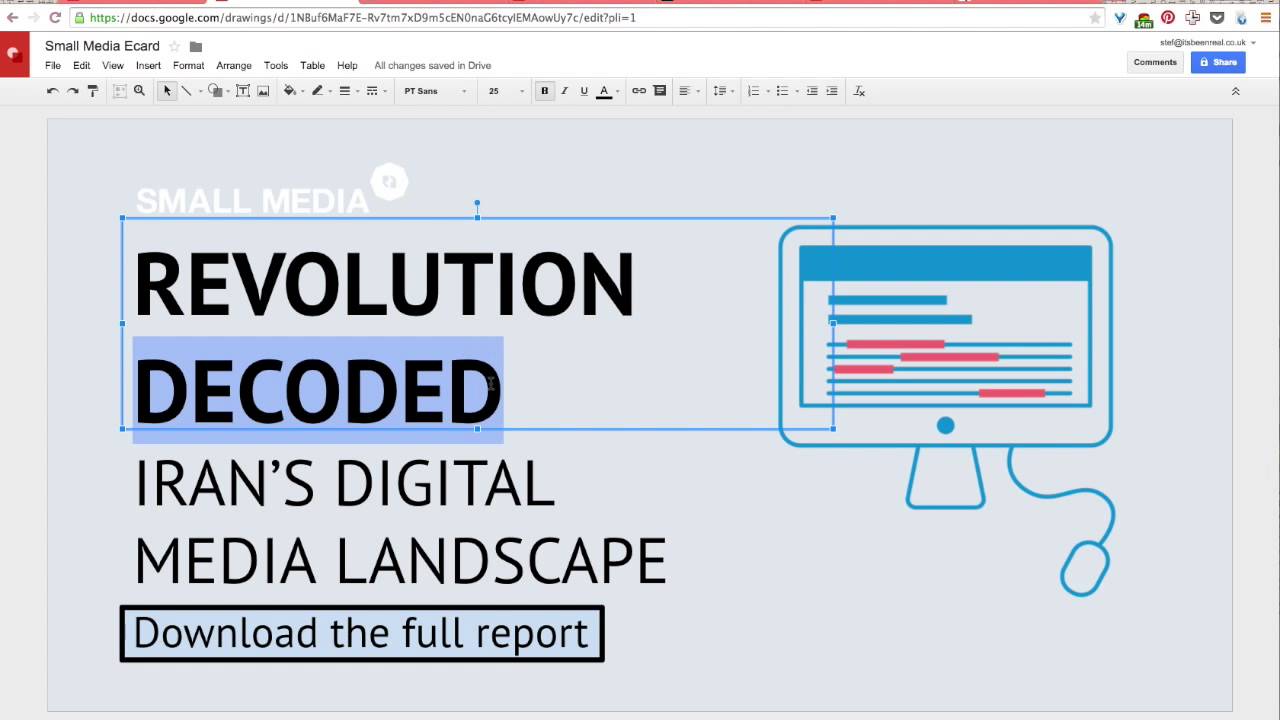Collapse the menus with double chevron
This screenshot has height=720, width=1280.
coord(1235,91)
